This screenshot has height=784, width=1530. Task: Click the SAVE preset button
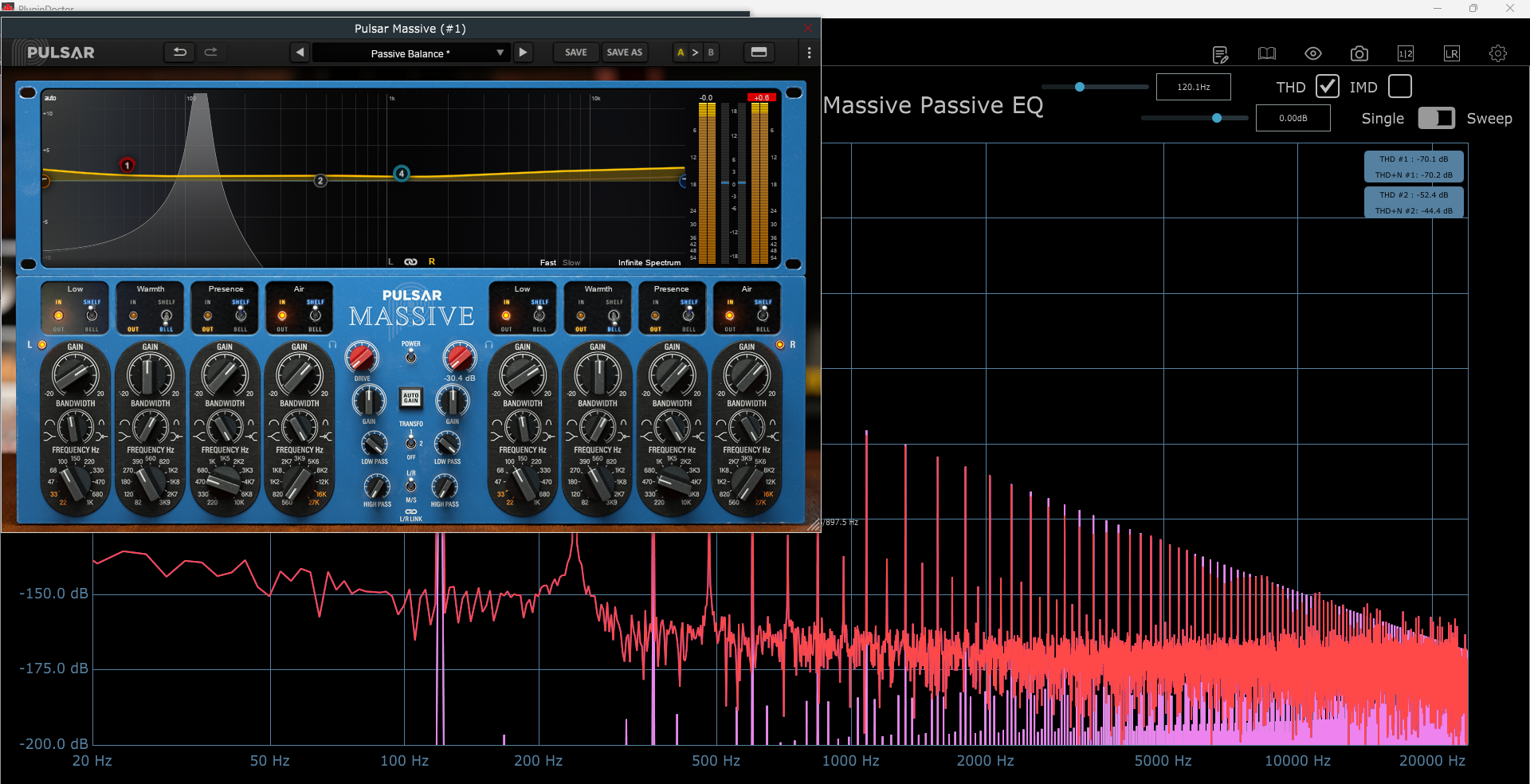(575, 53)
